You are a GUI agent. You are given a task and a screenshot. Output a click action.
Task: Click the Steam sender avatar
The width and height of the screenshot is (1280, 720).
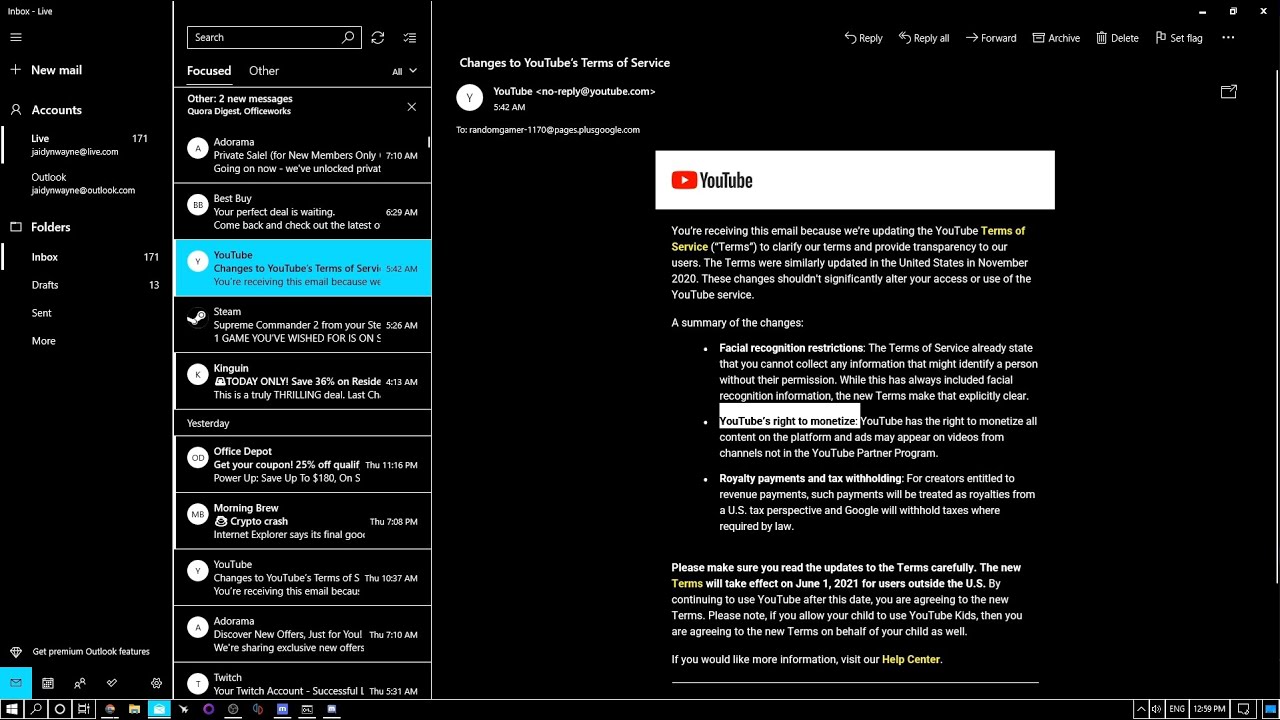(x=197, y=318)
